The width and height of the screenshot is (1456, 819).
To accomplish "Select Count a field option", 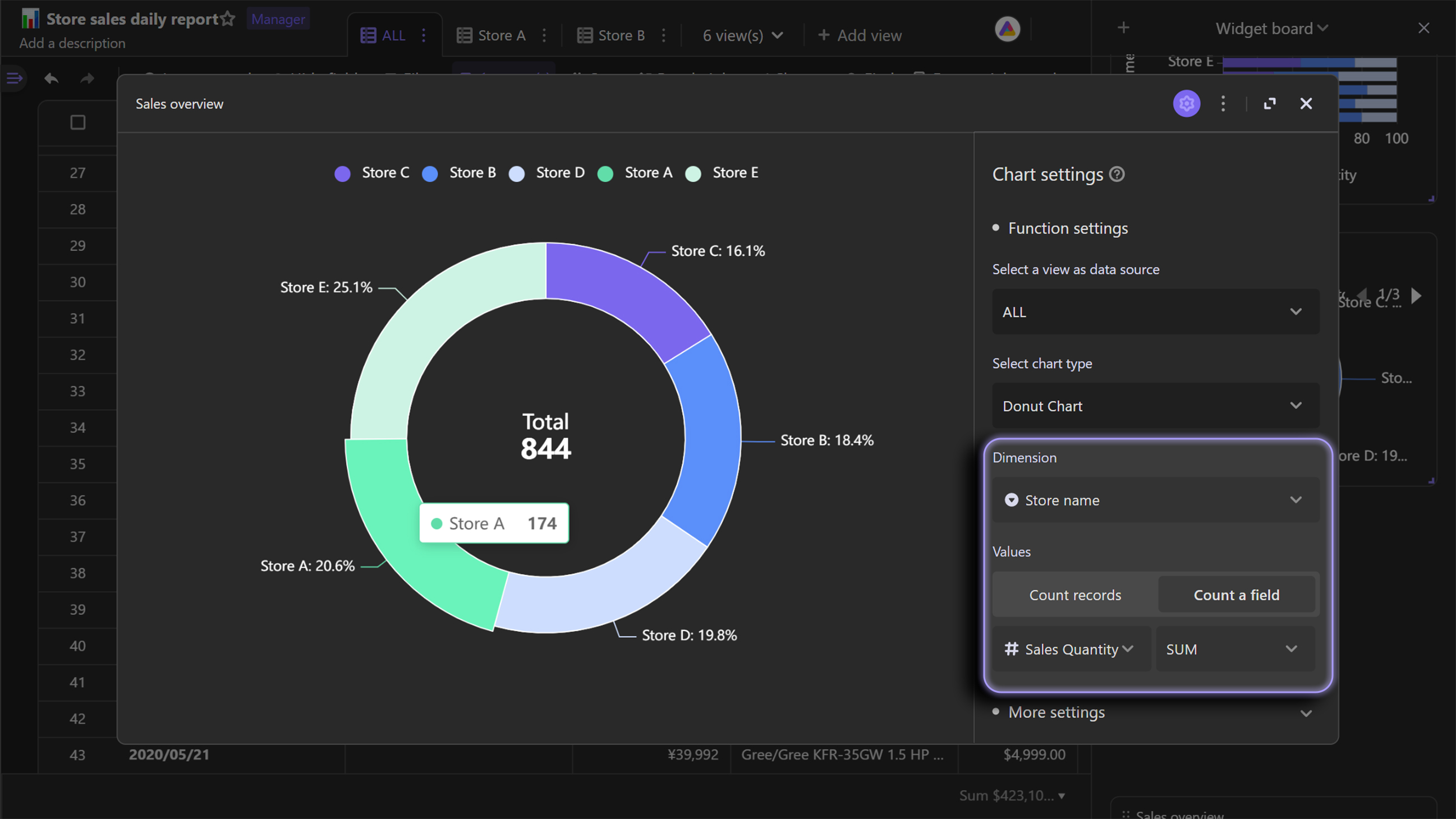I will [1236, 595].
